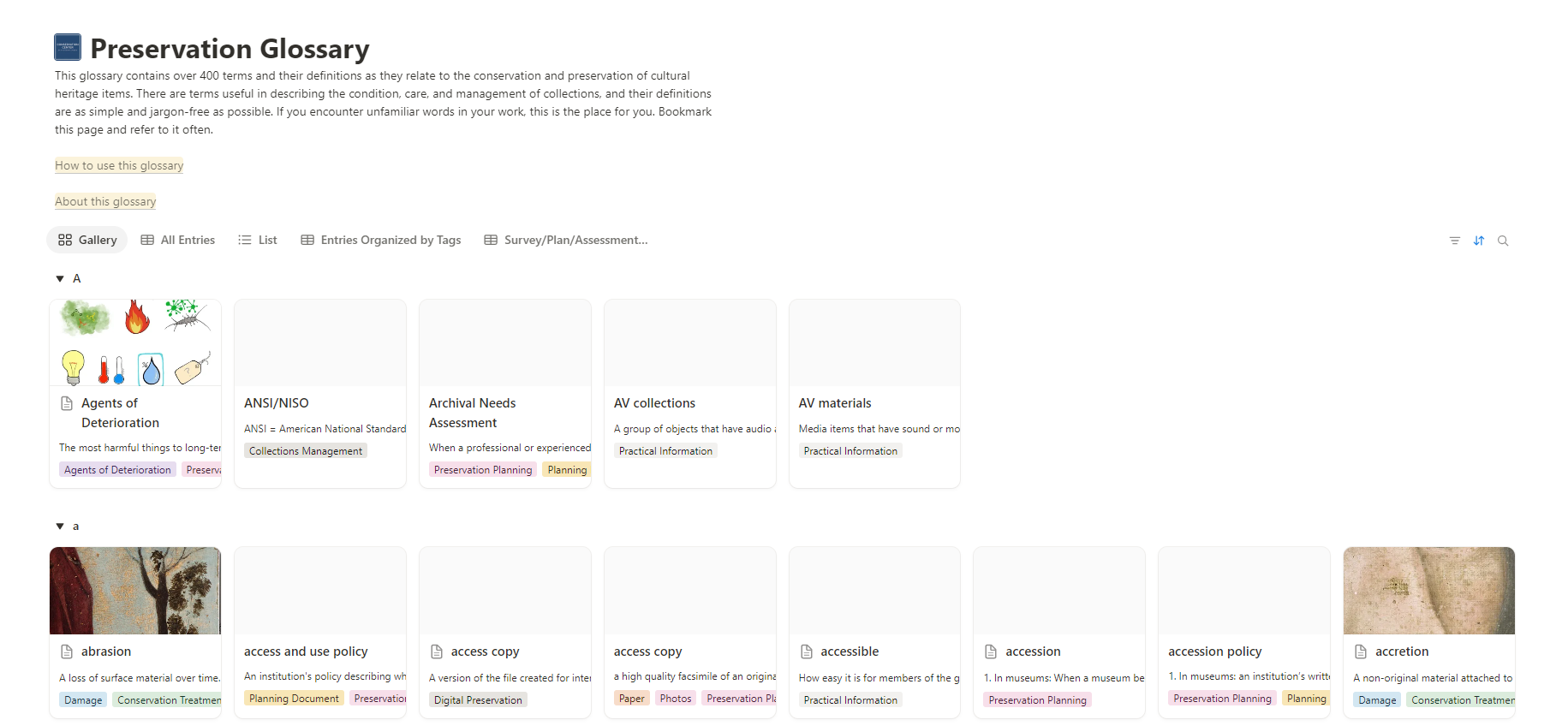Screen dimensions: 1568x726
Task: Click Practical Information tag on accessible card
Action: click(850, 700)
